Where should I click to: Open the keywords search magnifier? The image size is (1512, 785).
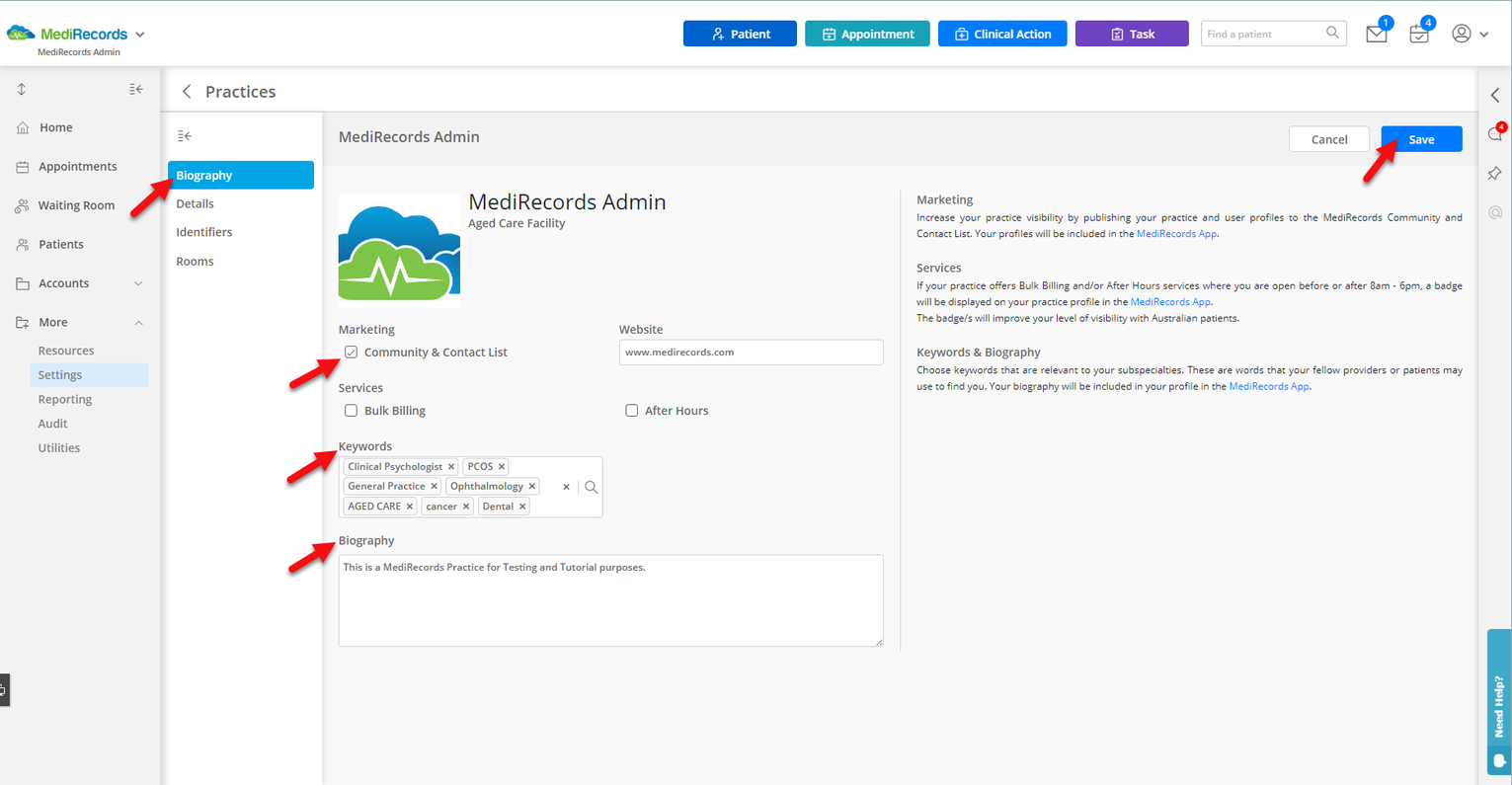point(592,487)
